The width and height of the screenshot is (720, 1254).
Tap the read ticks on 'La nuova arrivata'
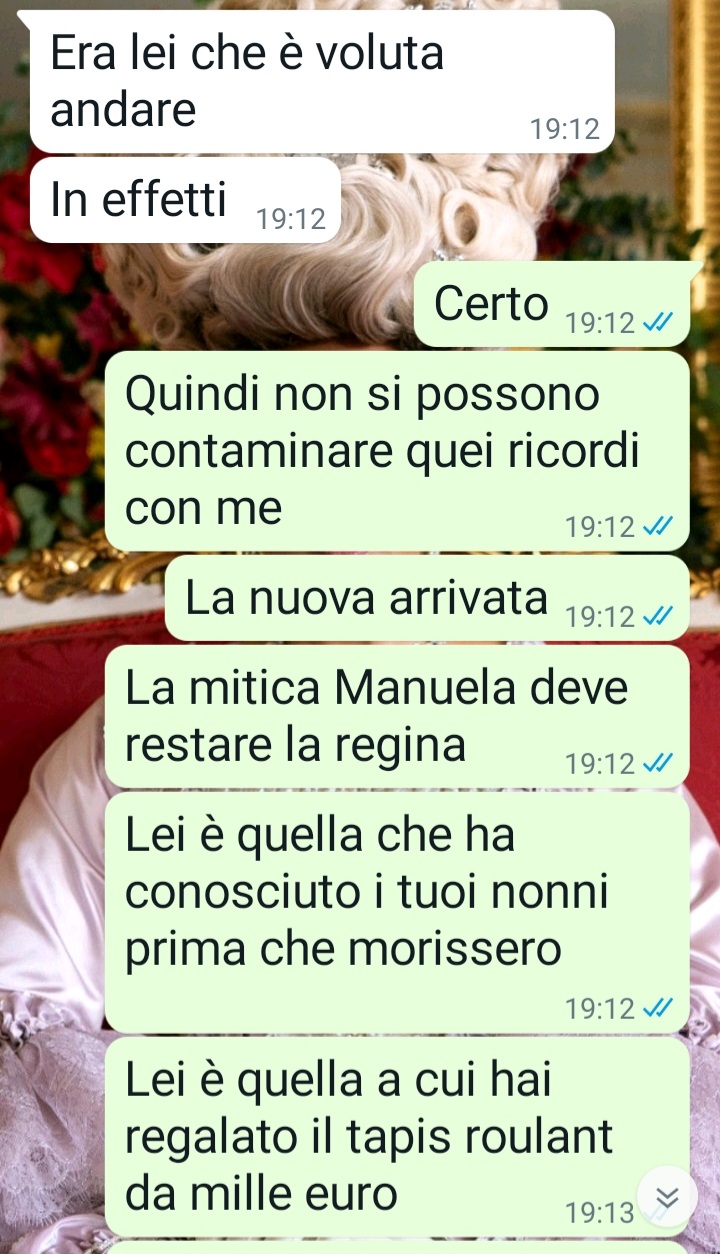660,618
